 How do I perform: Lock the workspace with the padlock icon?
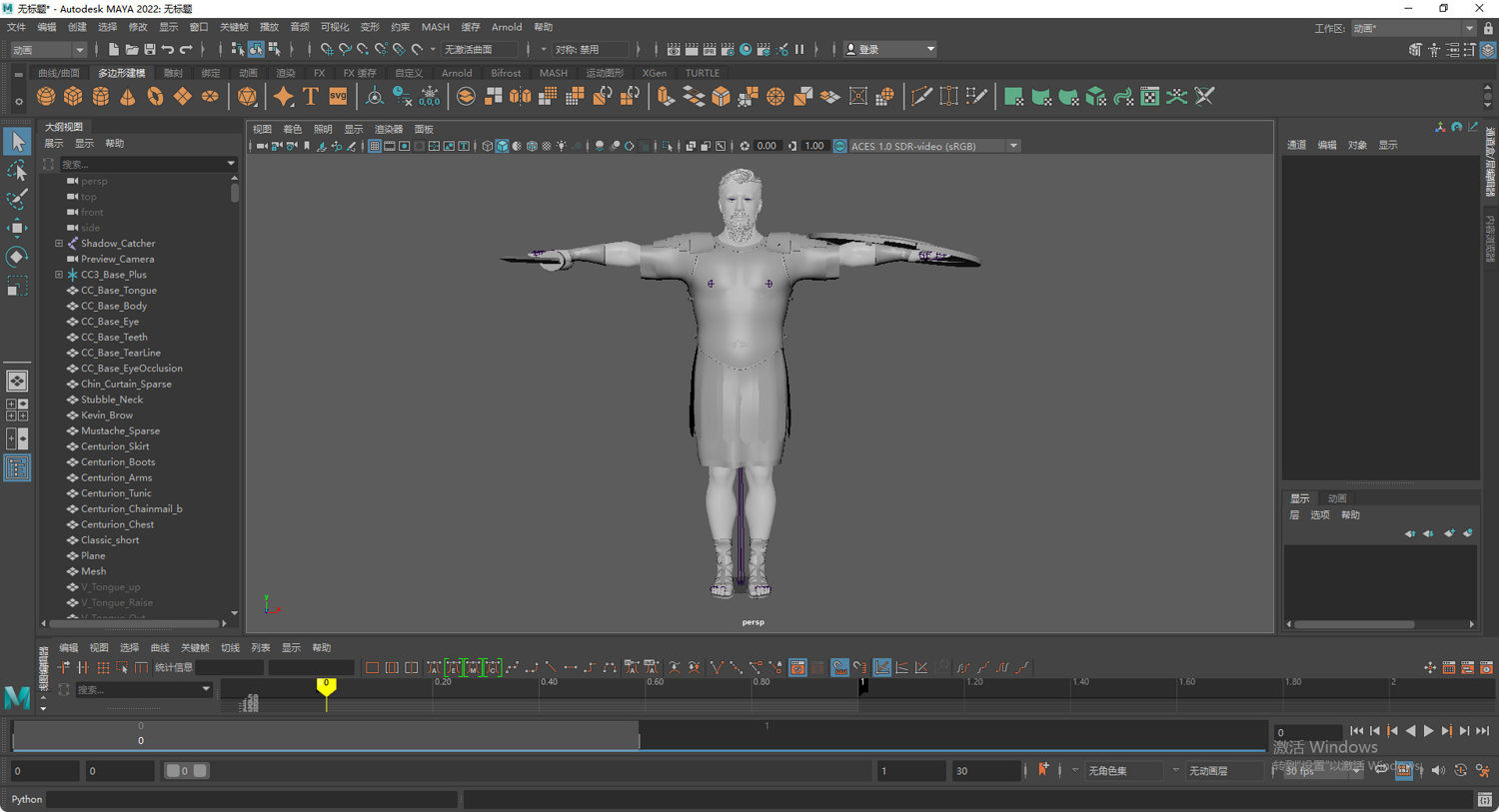[x=1488, y=28]
